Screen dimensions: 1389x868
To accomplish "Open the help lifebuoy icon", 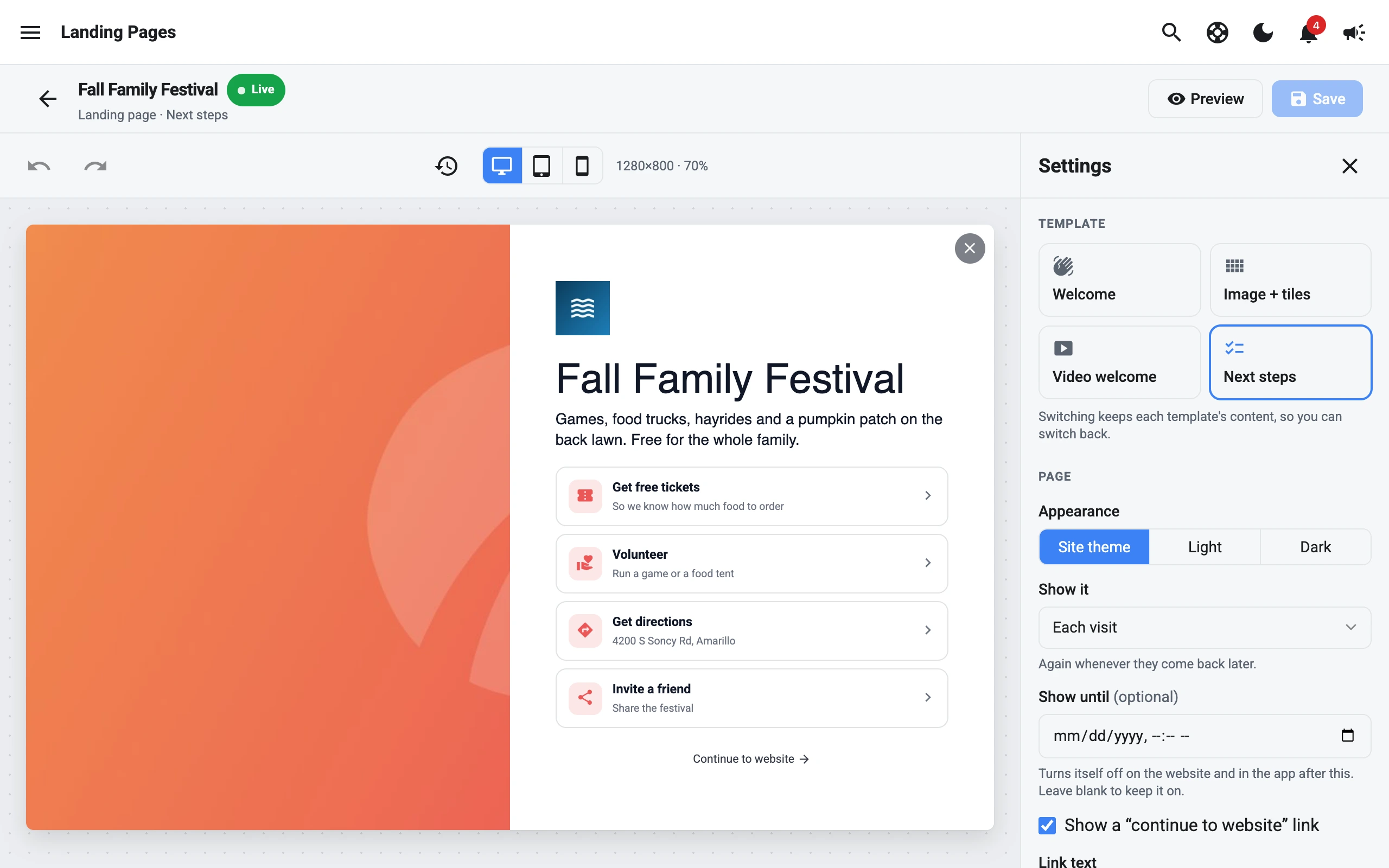I will click(1217, 32).
